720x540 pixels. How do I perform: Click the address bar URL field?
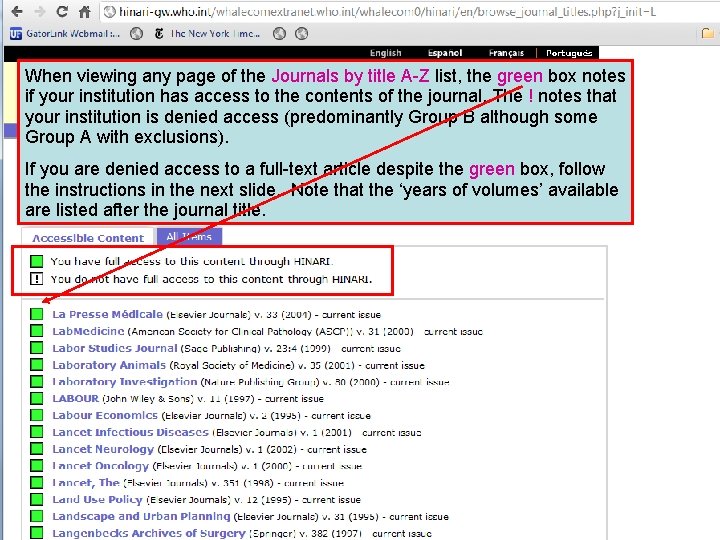(409, 11)
